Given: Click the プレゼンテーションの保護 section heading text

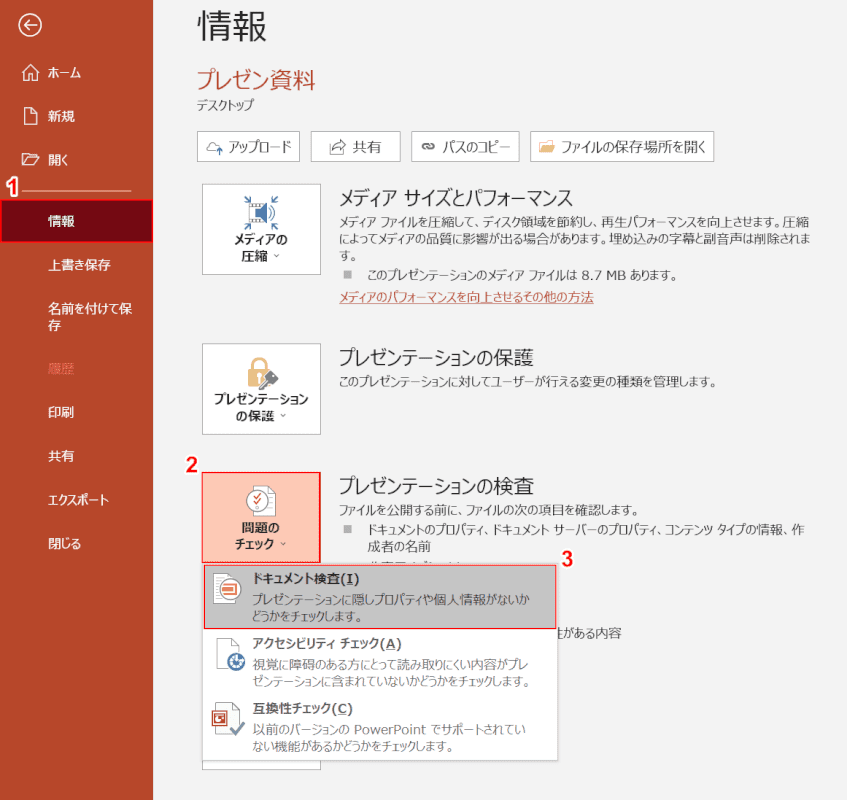Looking at the screenshot, I should pyautogui.click(x=436, y=358).
